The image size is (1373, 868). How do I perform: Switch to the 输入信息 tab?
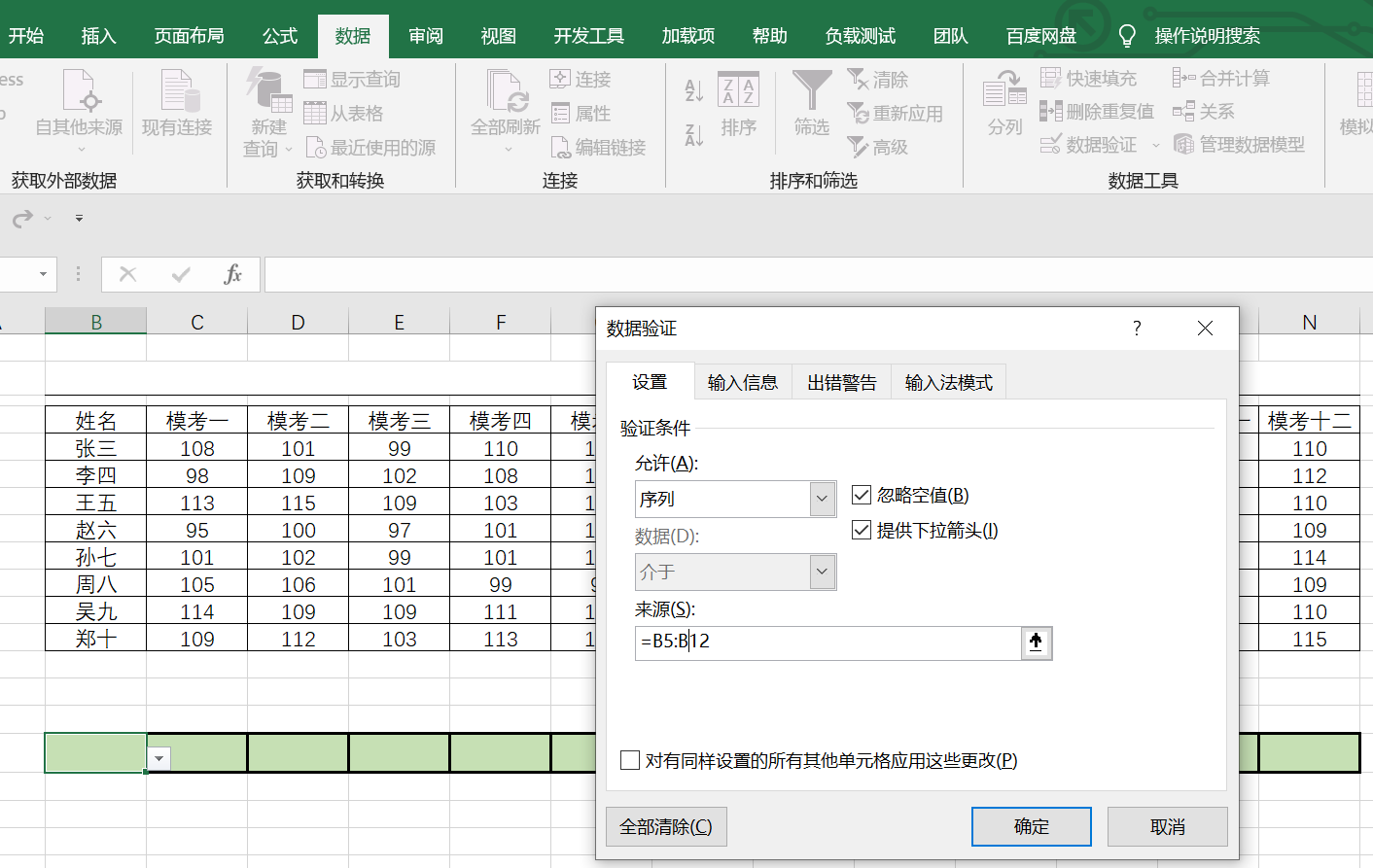(743, 382)
